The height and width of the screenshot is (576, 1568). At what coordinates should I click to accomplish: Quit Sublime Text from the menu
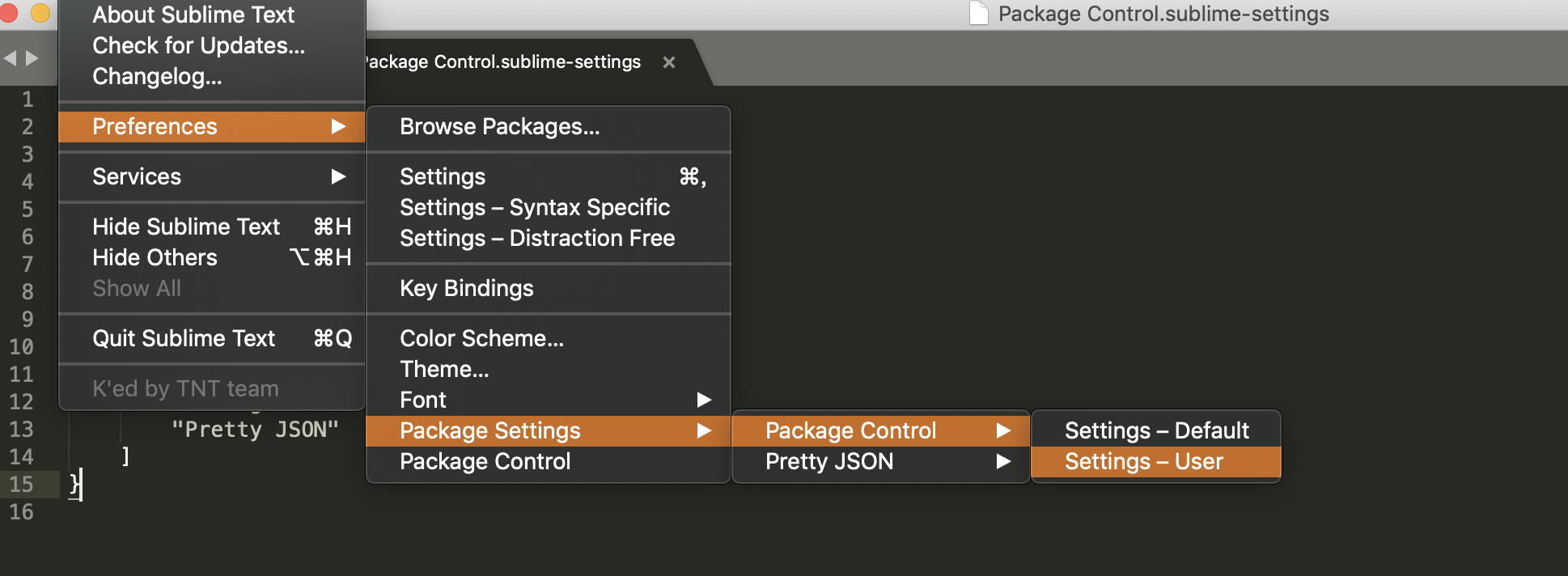pyautogui.click(x=212, y=338)
